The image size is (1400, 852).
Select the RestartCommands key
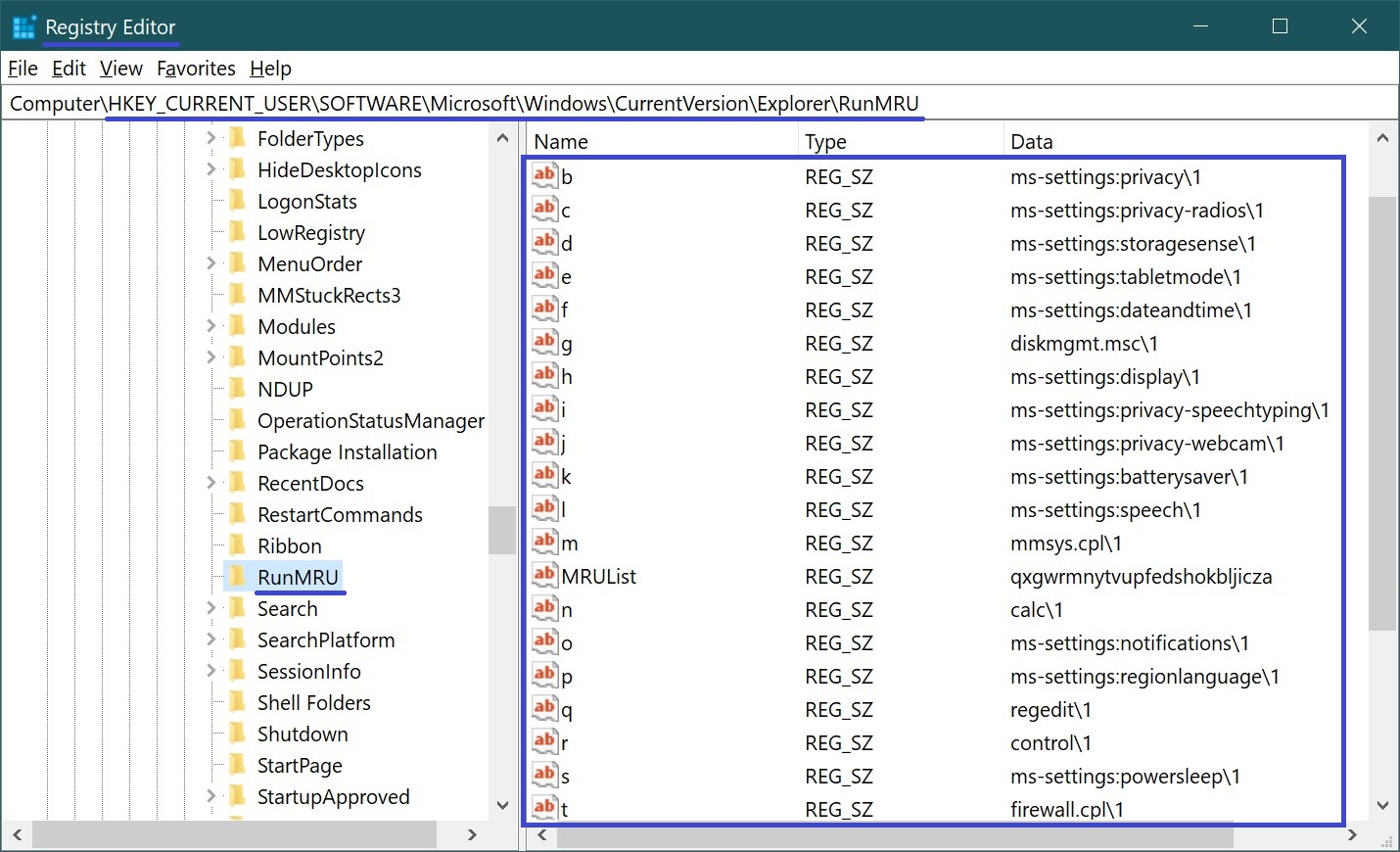tap(340, 514)
